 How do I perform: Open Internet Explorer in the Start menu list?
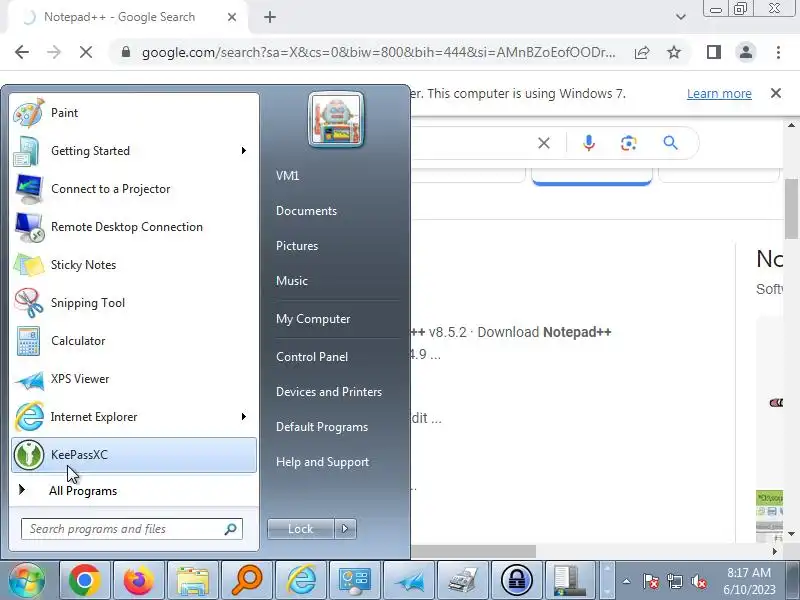click(x=134, y=417)
